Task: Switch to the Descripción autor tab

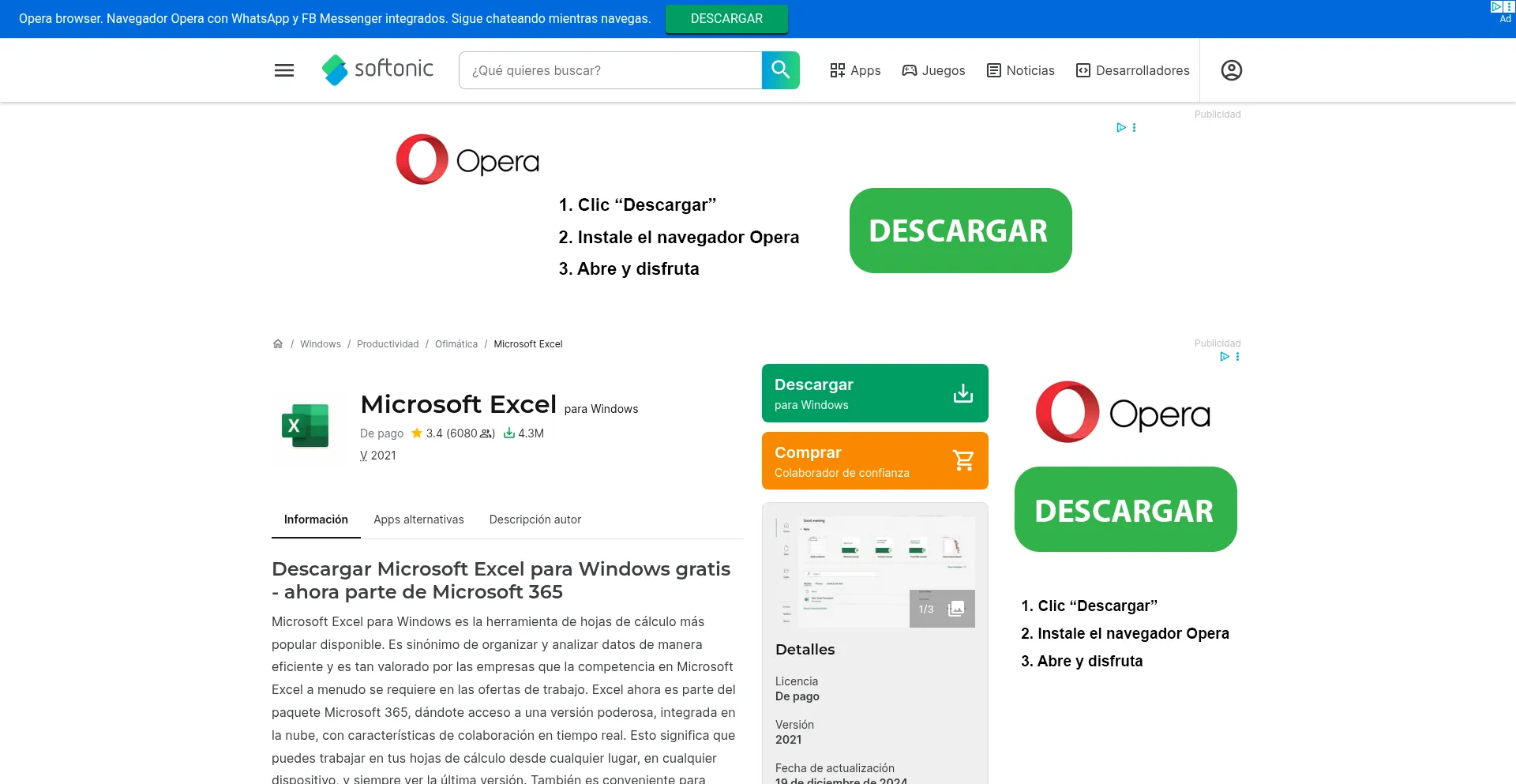Action: pos(535,520)
